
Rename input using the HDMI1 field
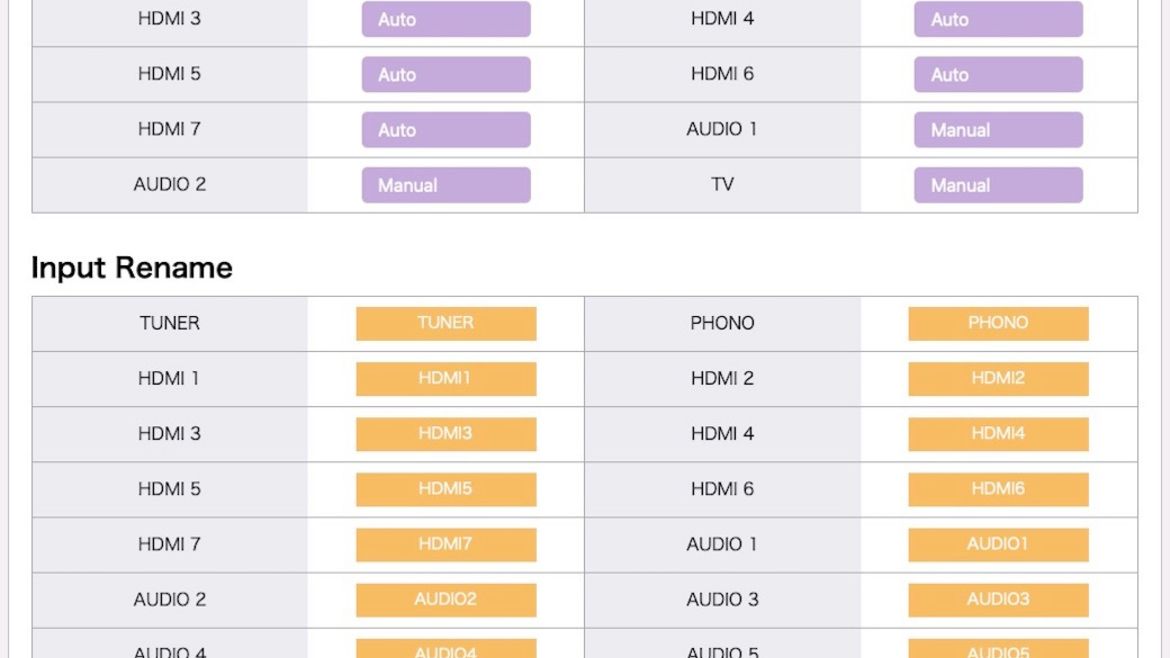tap(446, 379)
